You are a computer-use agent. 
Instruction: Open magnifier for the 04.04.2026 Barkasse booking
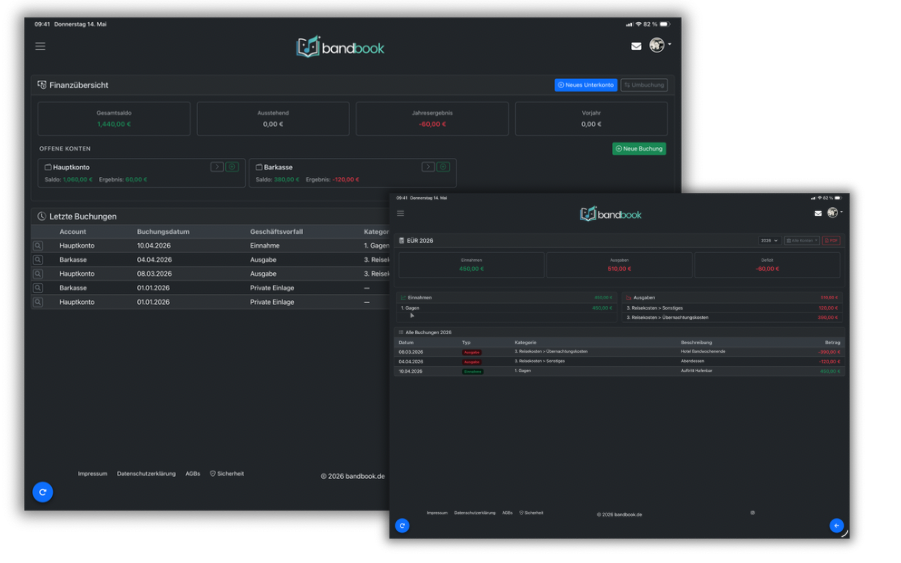point(38,260)
